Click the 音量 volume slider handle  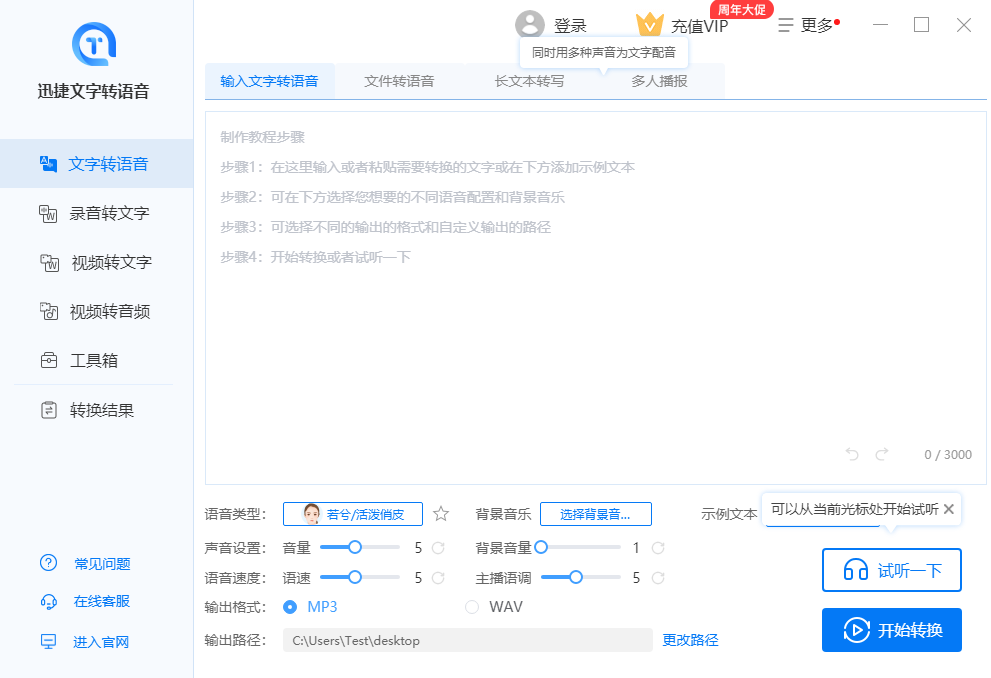click(x=355, y=547)
